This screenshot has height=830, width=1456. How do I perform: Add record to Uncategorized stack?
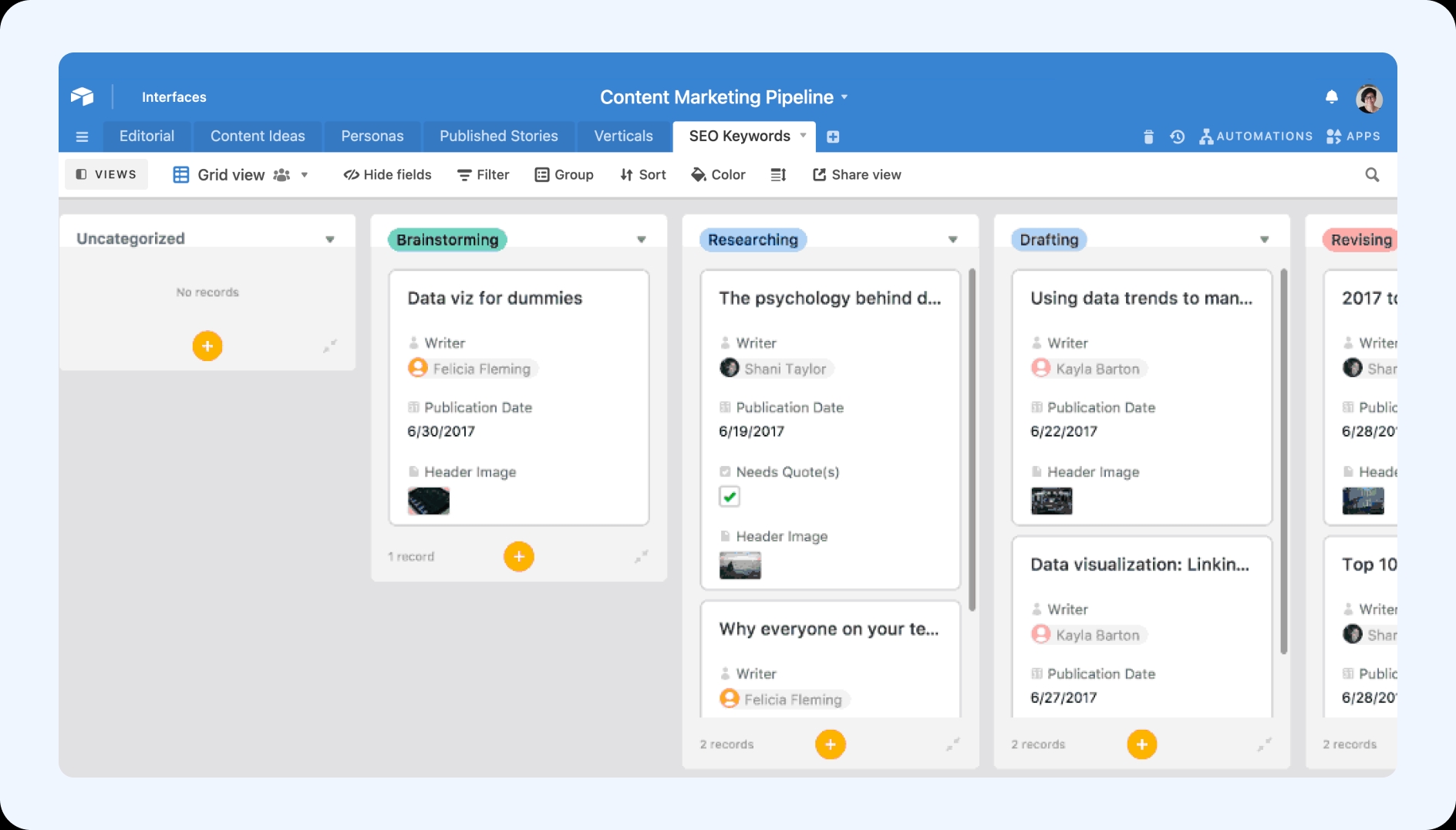[x=207, y=346]
